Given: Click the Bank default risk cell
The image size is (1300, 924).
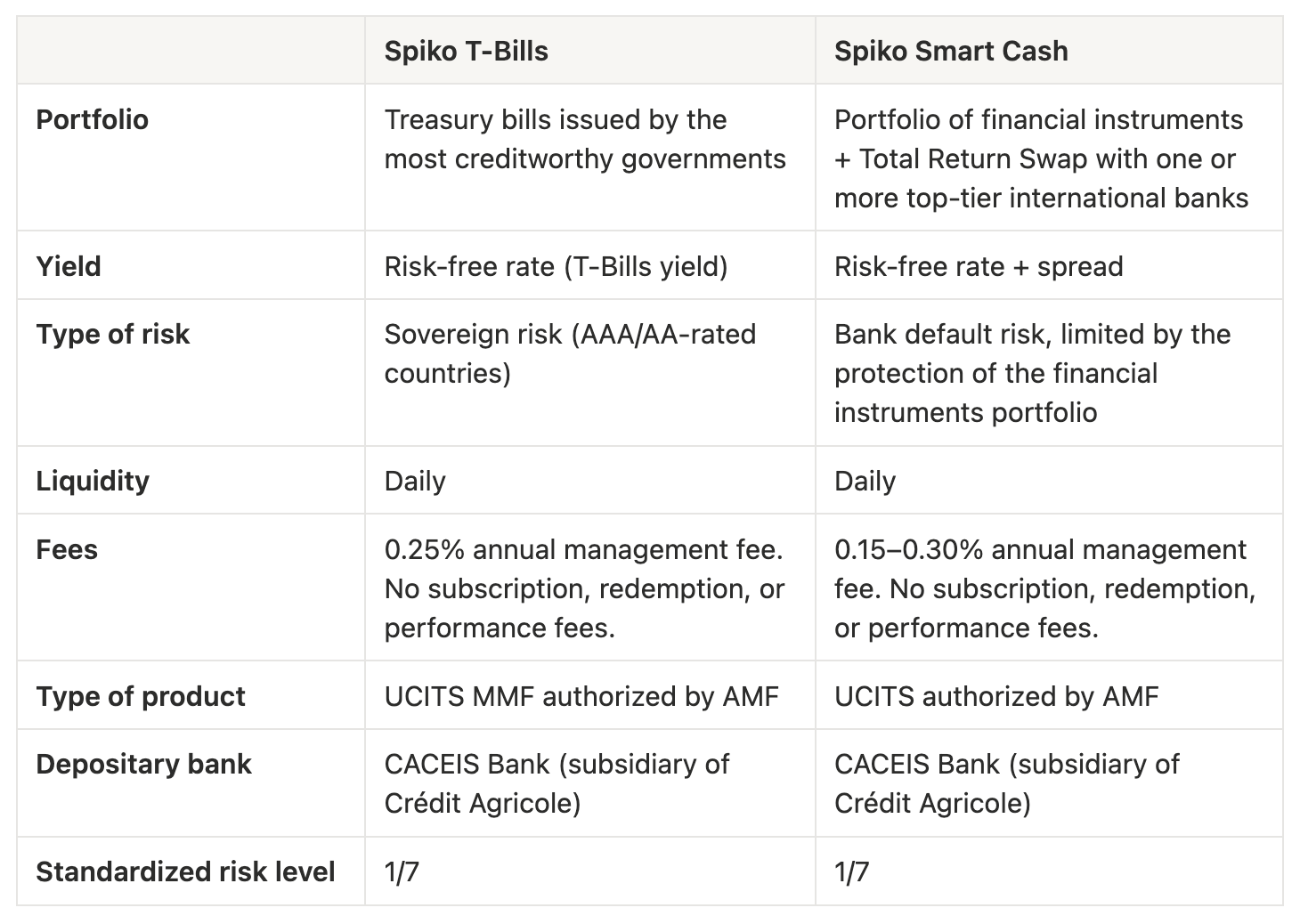Looking at the screenshot, I should coord(1032,373).
